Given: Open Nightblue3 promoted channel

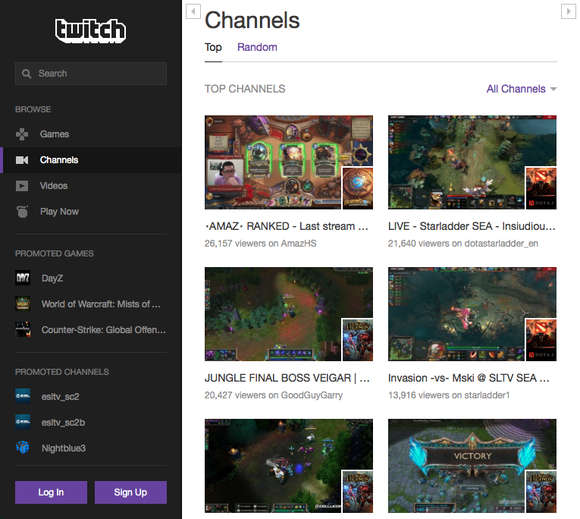Looking at the screenshot, I should point(64,448).
